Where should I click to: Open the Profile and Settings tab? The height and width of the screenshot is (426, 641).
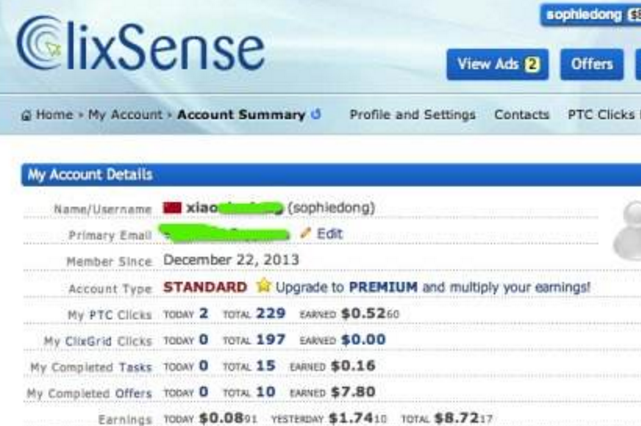click(x=412, y=115)
